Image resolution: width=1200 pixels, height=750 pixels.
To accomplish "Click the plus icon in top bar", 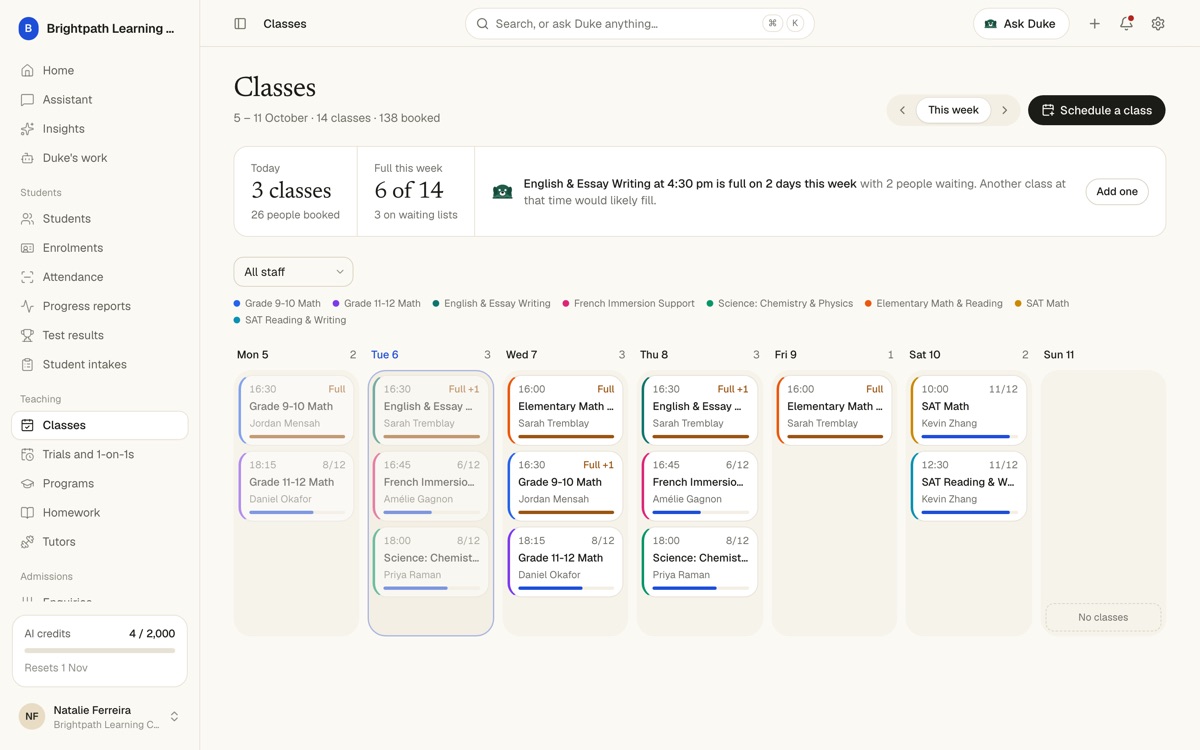I will [1095, 24].
